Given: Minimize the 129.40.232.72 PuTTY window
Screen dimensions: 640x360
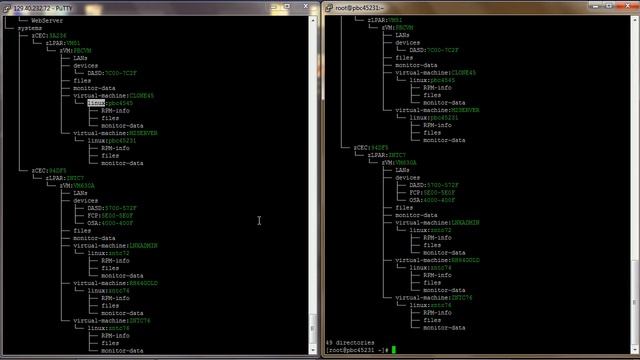Looking at the screenshot, I should pyautogui.click(x=273, y=7).
